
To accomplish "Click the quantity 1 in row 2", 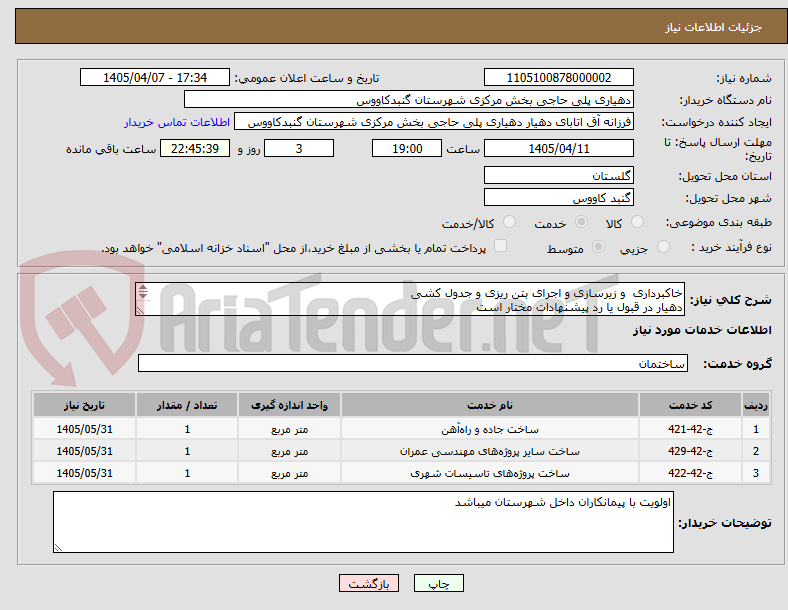I will (x=187, y=451).
